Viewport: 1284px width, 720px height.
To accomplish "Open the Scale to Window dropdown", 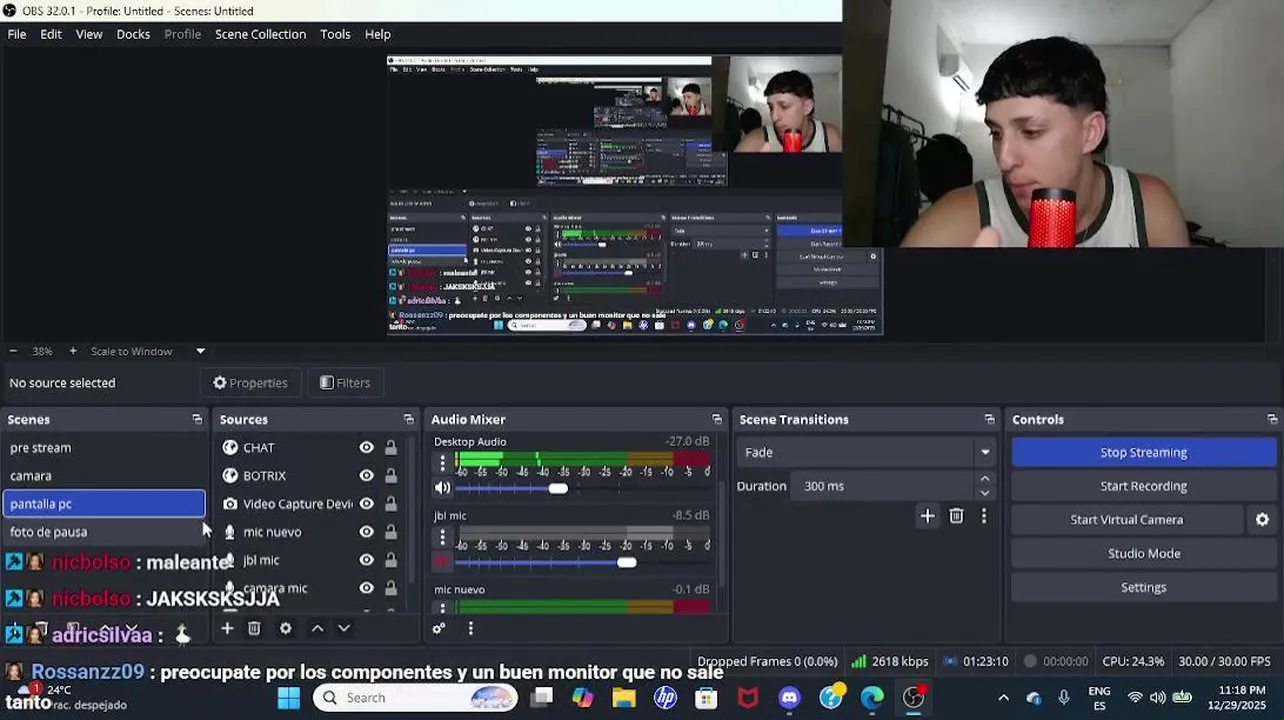I will [148, 351].
